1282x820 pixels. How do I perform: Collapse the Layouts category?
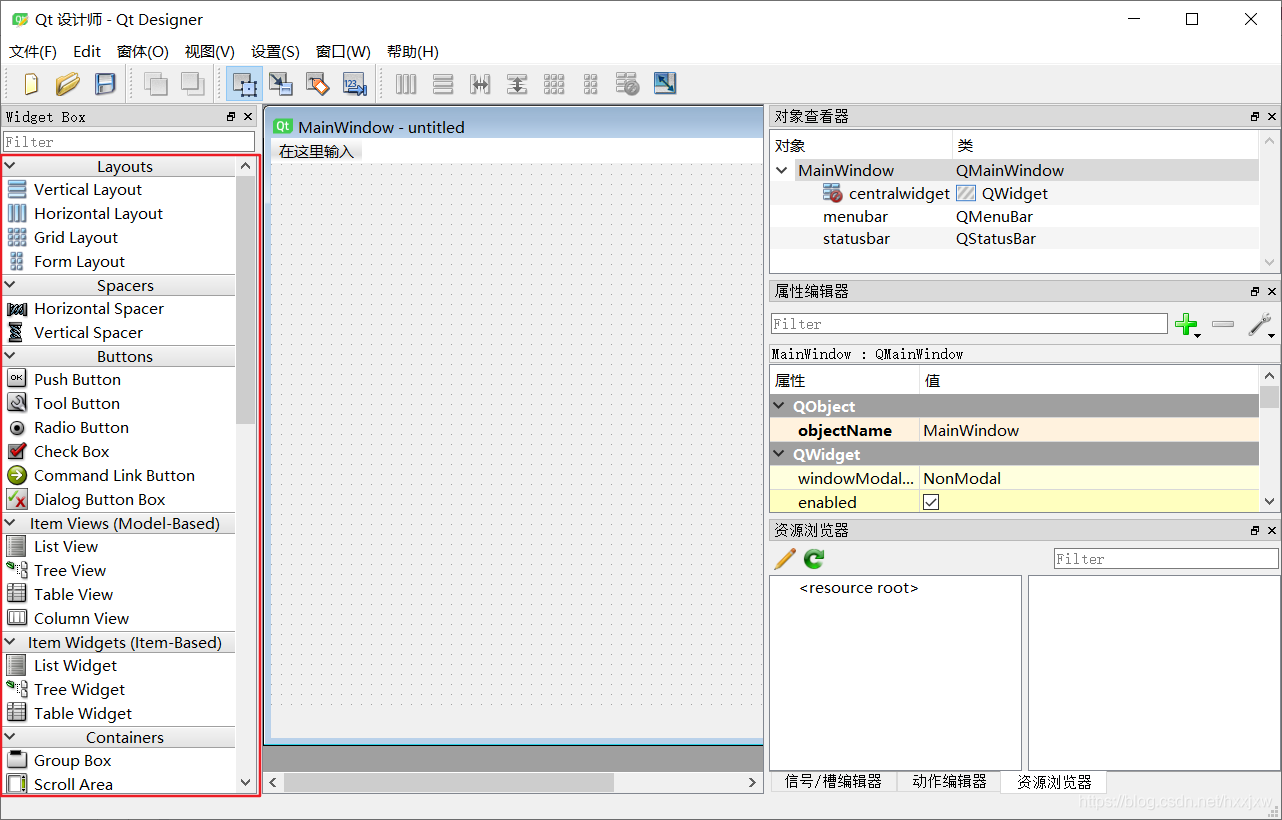[x=10, y=166]
